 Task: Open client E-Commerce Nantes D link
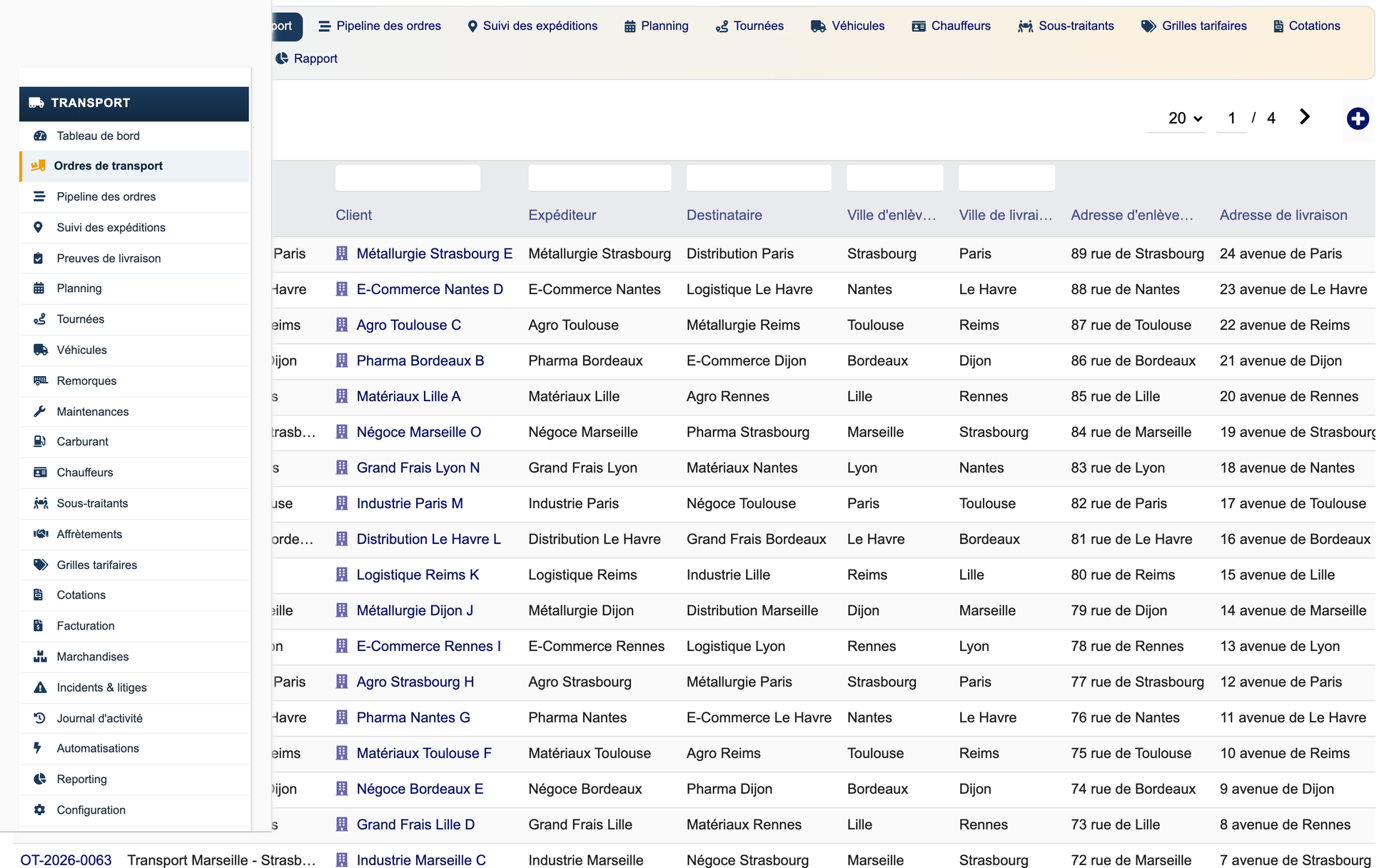point(430,289)
